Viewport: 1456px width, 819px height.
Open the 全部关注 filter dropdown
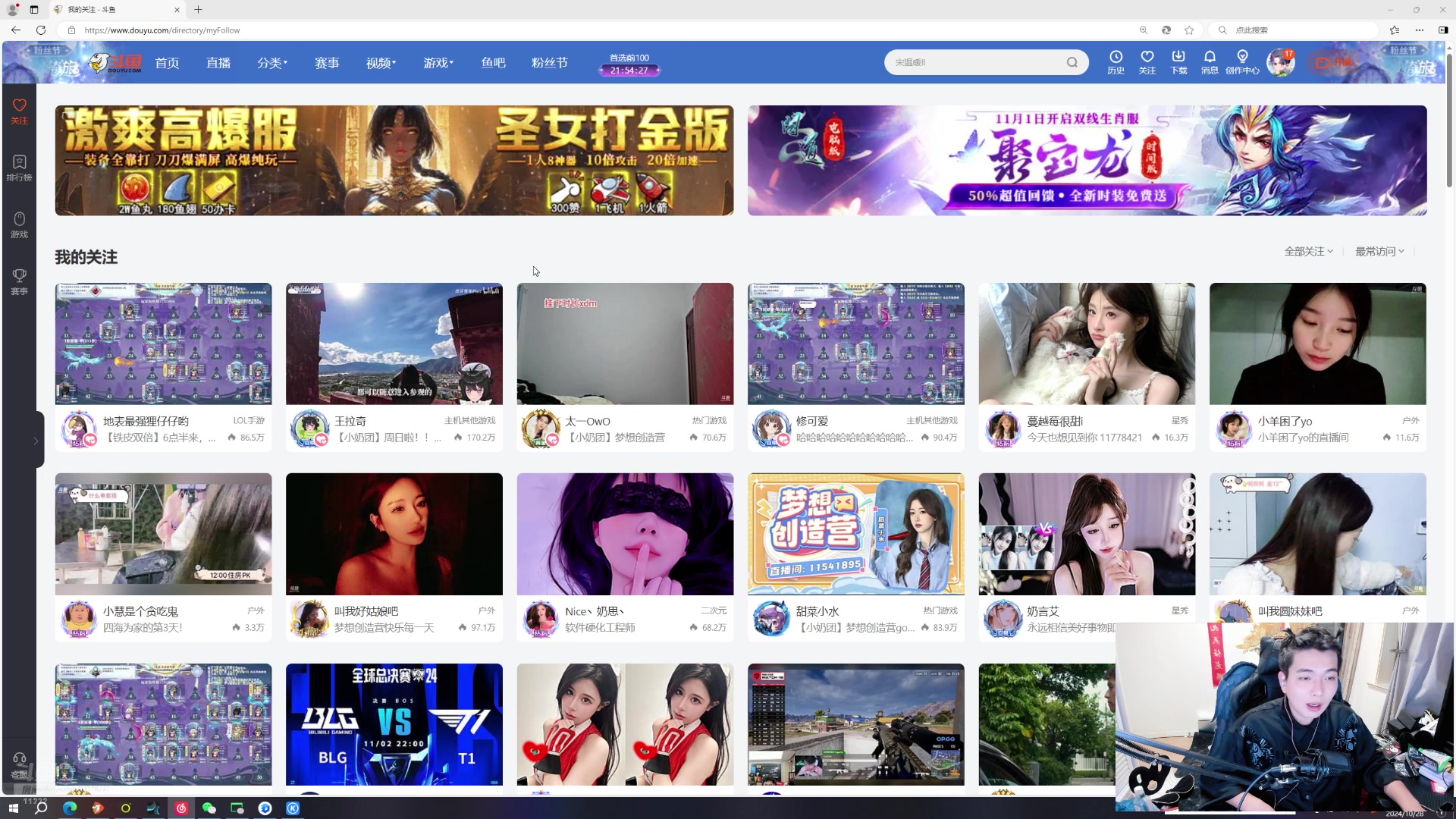point(1307,251)
